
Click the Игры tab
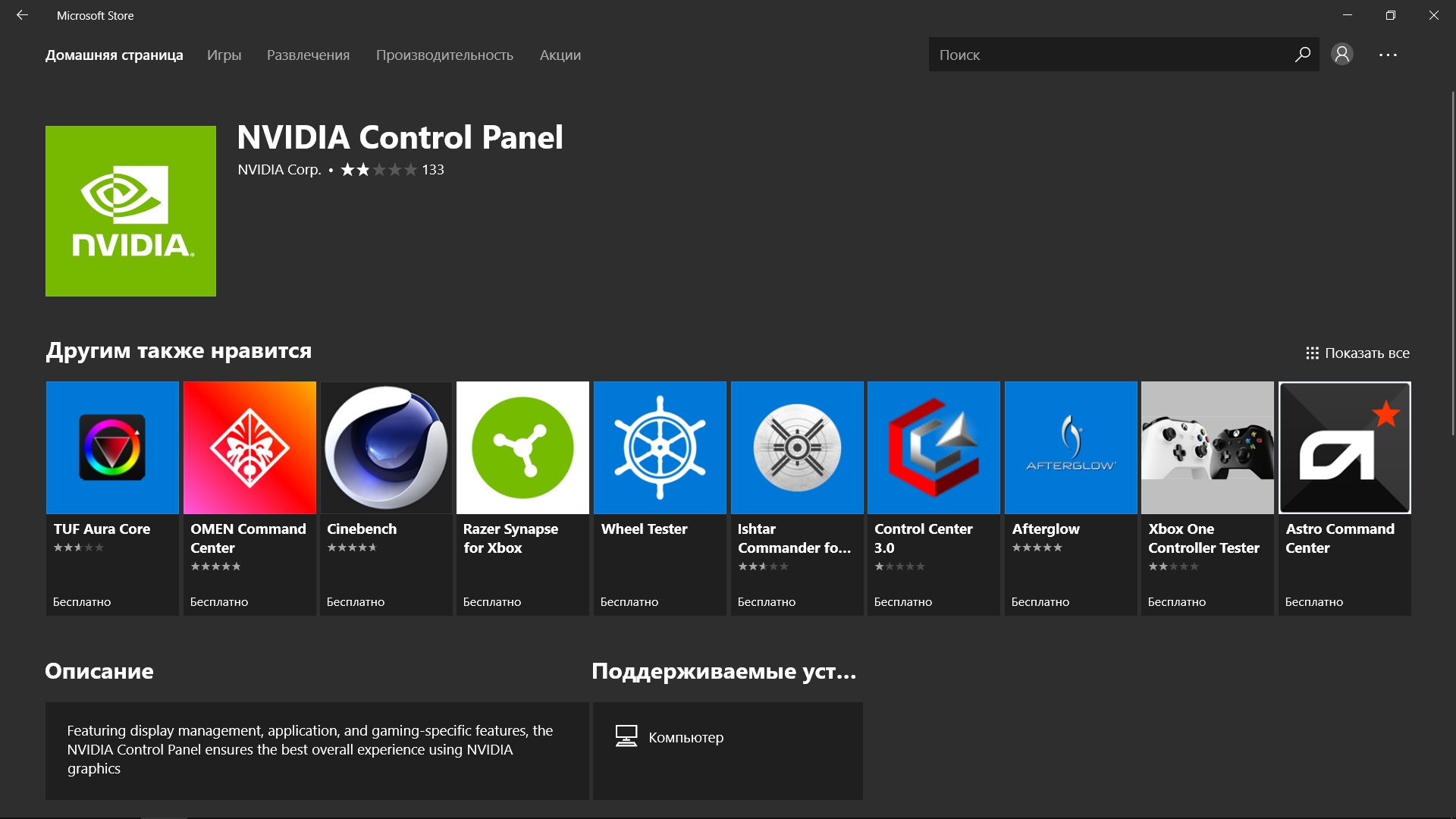point(224,54)
